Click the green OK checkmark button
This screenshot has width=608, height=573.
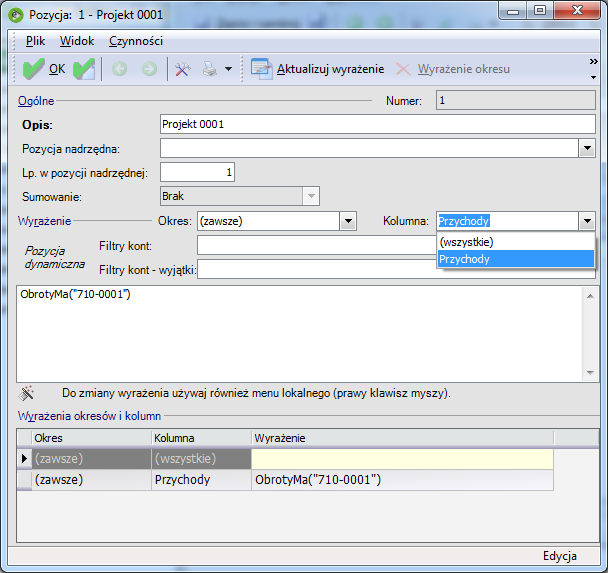43,69
